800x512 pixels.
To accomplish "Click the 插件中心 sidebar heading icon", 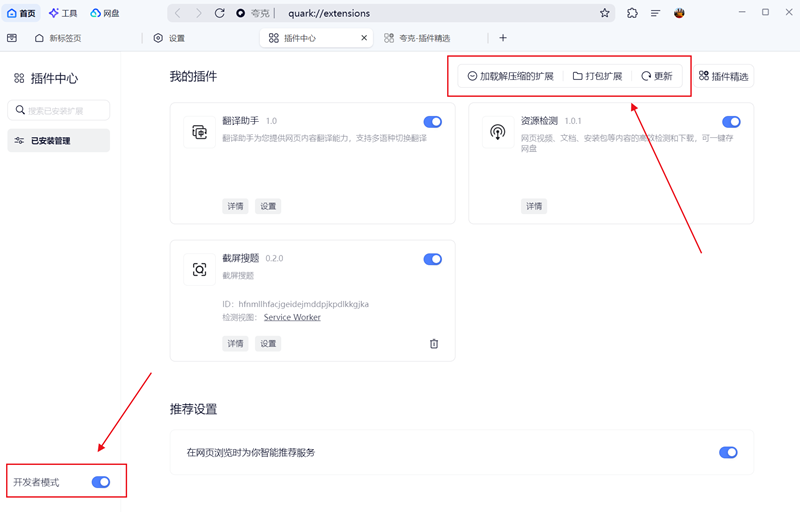I will 19,78.
